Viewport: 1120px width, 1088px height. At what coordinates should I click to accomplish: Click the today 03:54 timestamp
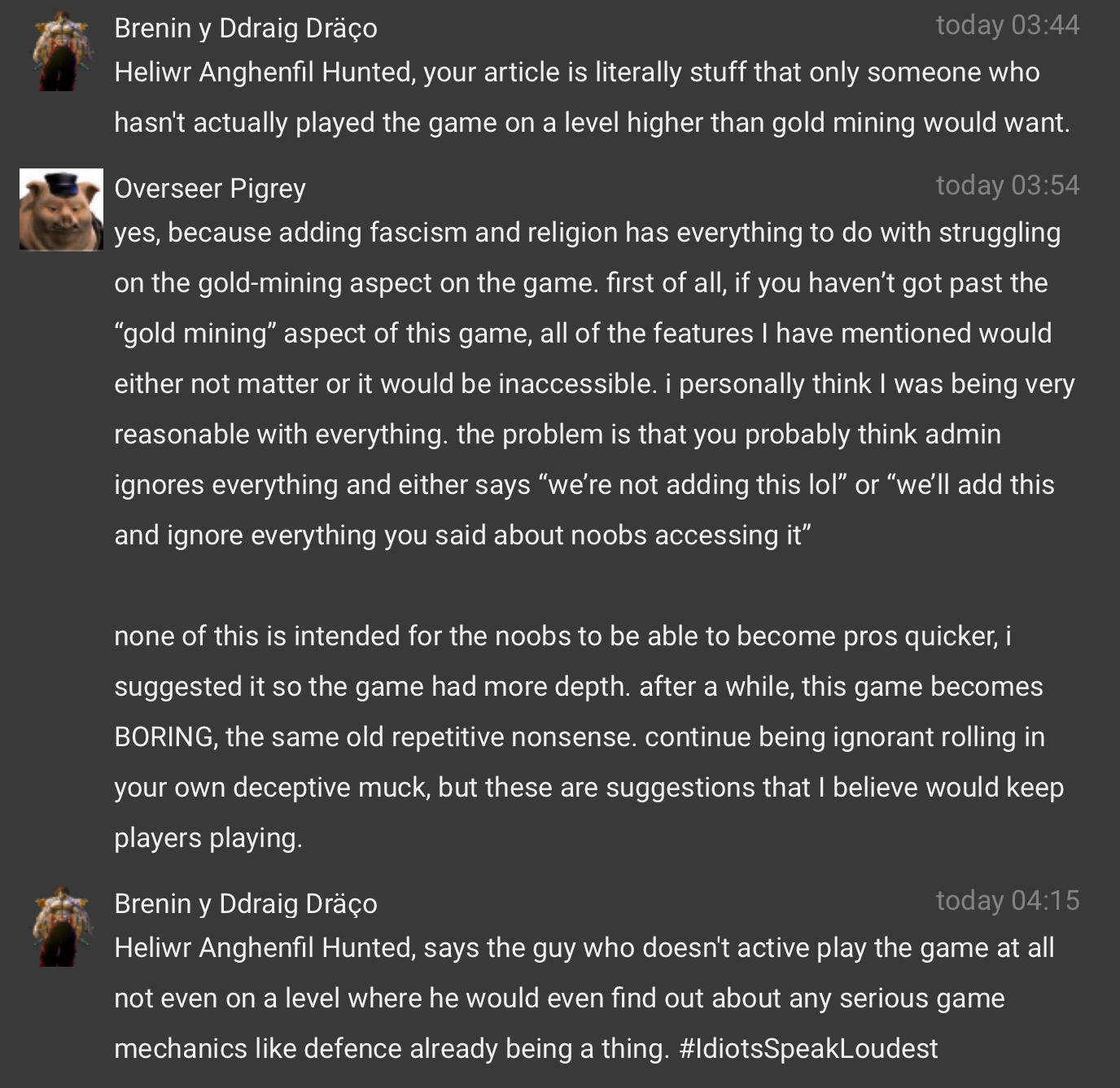click(1008, 186)
